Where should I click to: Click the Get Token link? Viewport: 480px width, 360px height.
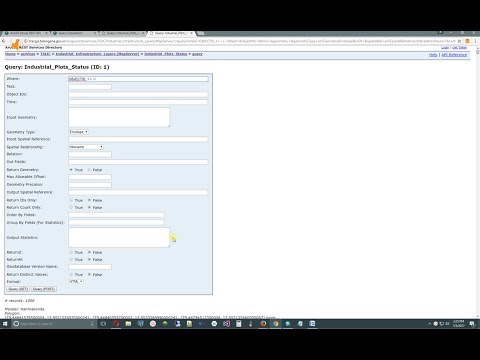coord(460,48)
